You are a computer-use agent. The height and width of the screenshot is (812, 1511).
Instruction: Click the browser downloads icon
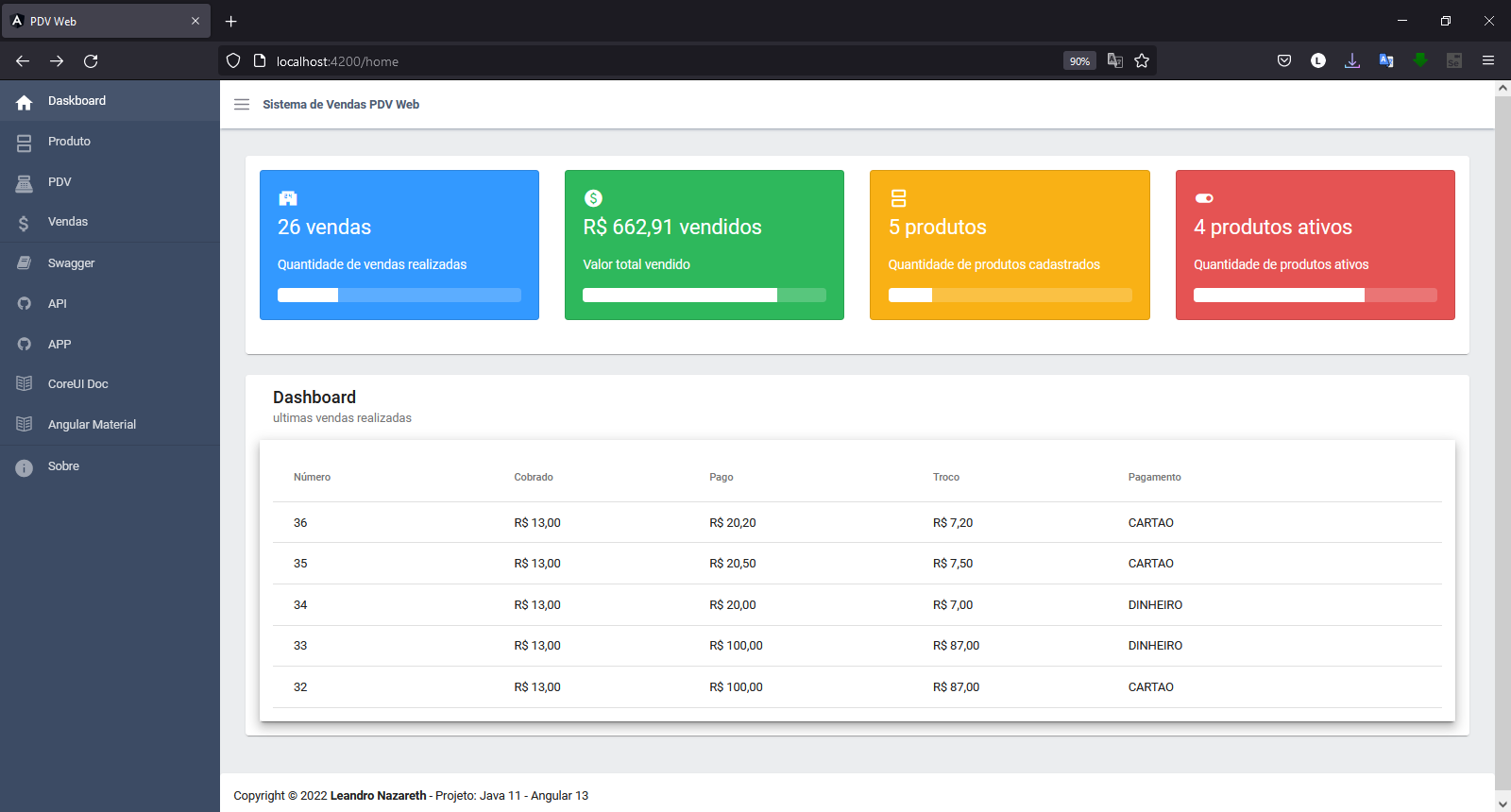coord(1352,61)
